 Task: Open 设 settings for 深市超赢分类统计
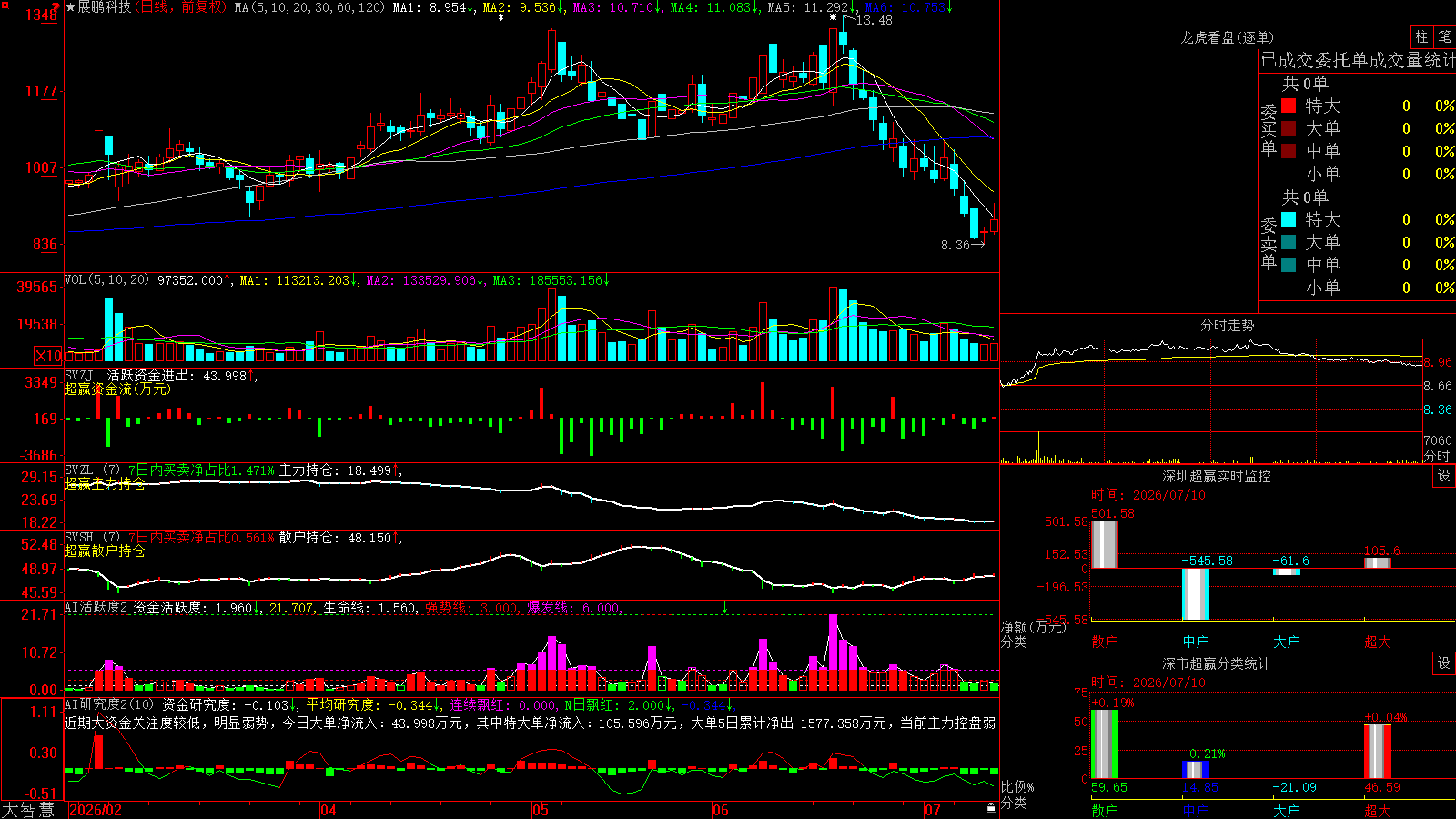[1444, 663]
